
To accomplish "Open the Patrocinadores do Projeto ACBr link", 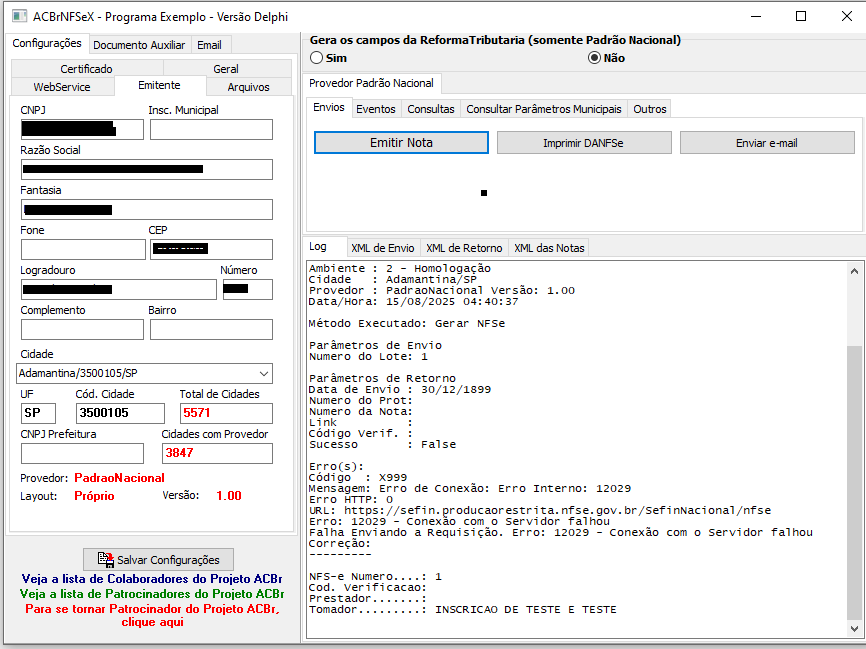I will pos(152,594).
